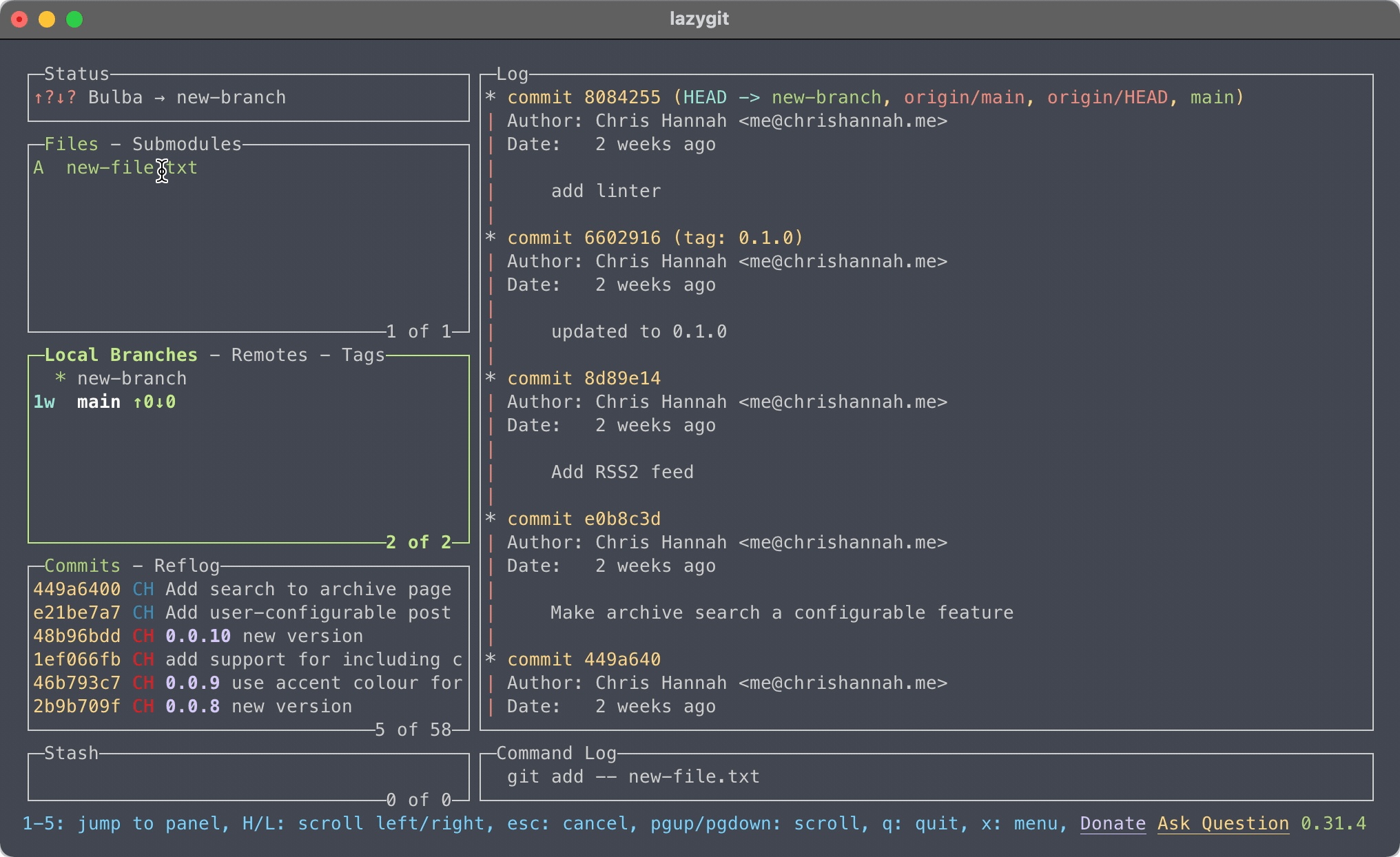Click the Donate link

click(x=1113, y=823)
